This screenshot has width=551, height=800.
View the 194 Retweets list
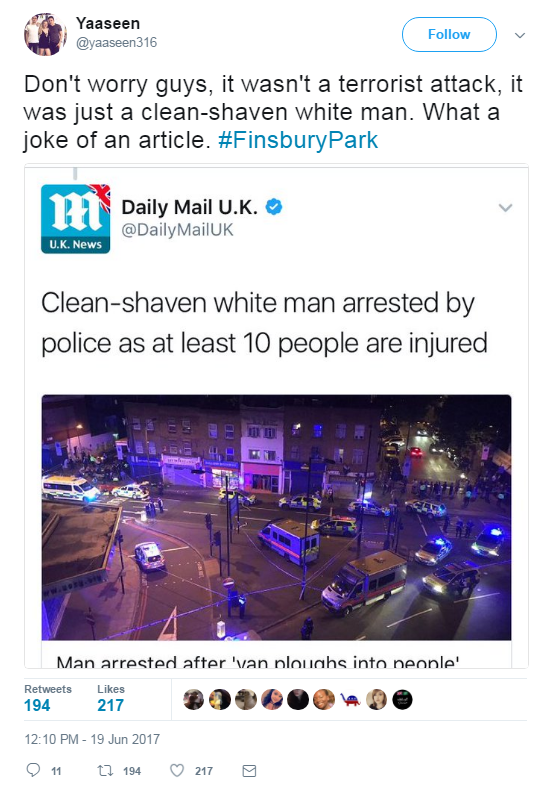click(47, 698)
